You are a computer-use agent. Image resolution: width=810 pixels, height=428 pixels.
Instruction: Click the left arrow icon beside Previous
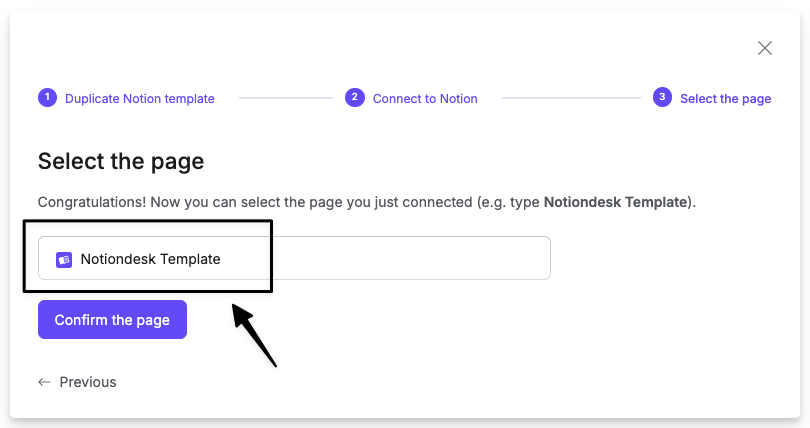point(44,382)
